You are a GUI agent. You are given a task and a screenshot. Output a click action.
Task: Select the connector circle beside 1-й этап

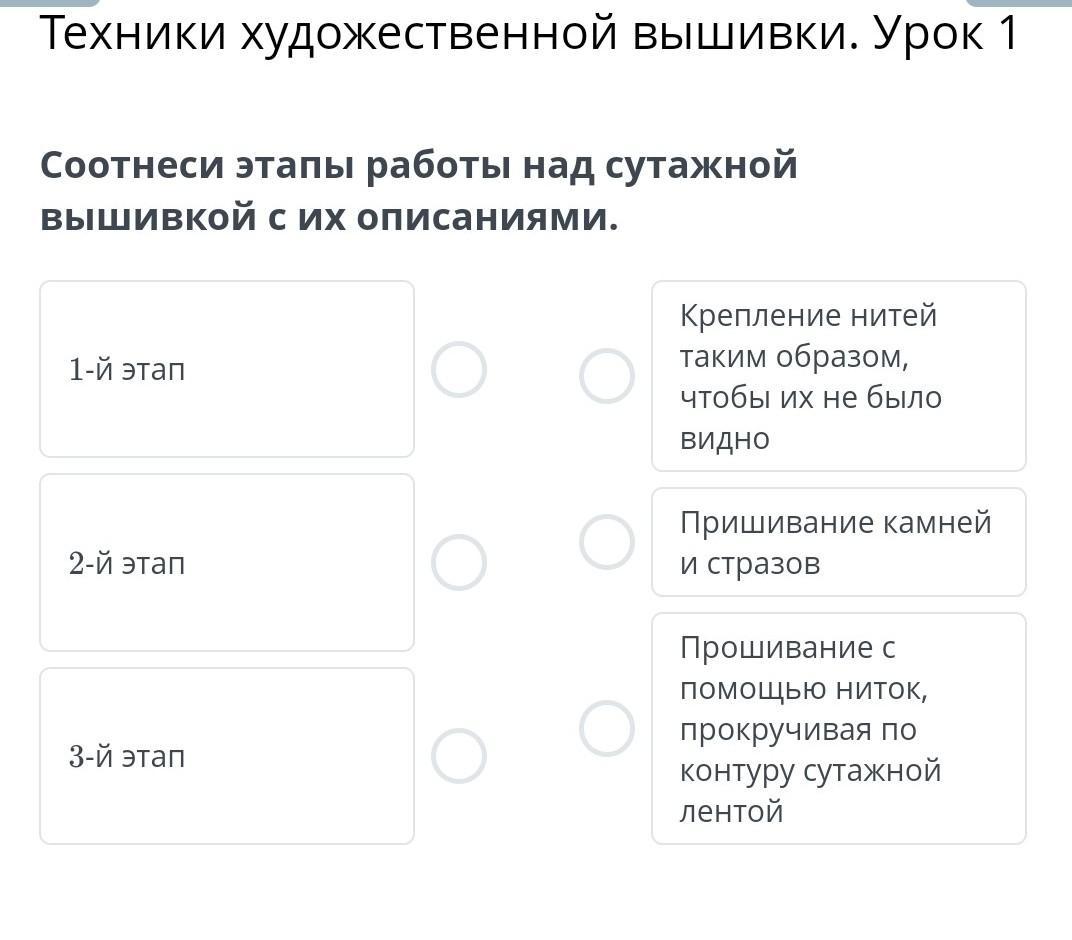pyautogui.click(x=459, y=370)
